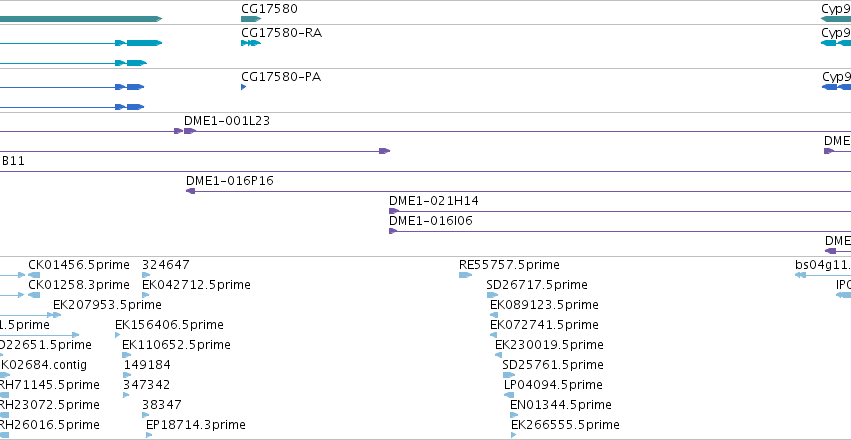
Task: Select the RE55757.5prime EST glyph
Action: [465, 275]
